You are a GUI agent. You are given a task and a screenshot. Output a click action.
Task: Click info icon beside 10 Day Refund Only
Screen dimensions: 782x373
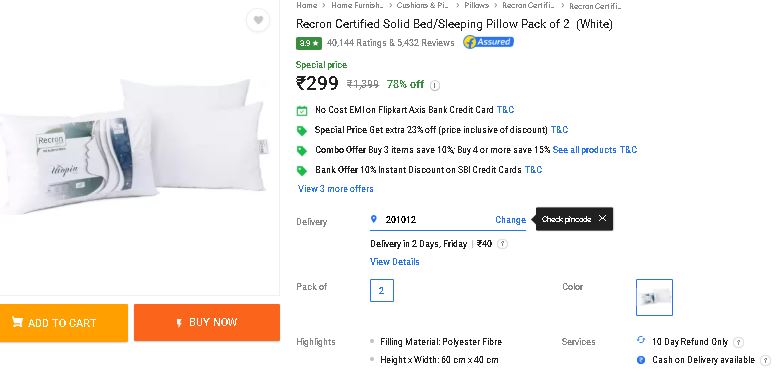click(x=739, y=342)
